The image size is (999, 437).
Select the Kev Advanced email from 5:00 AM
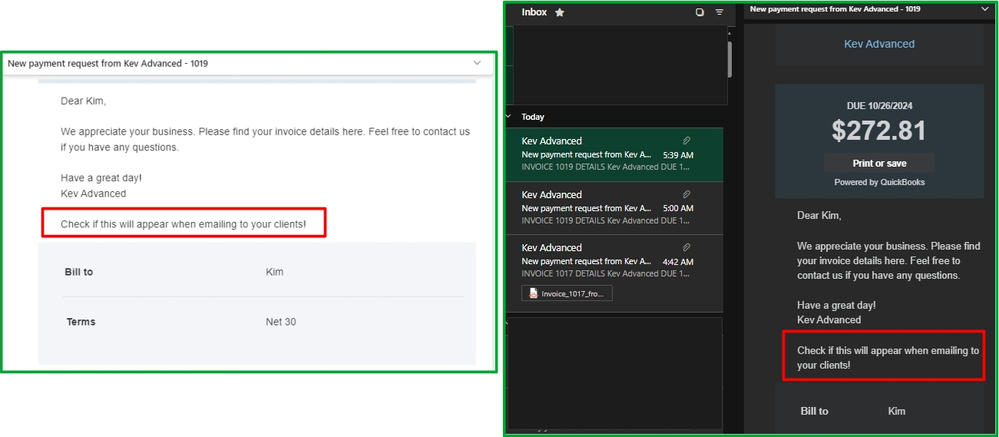[615, 208]
